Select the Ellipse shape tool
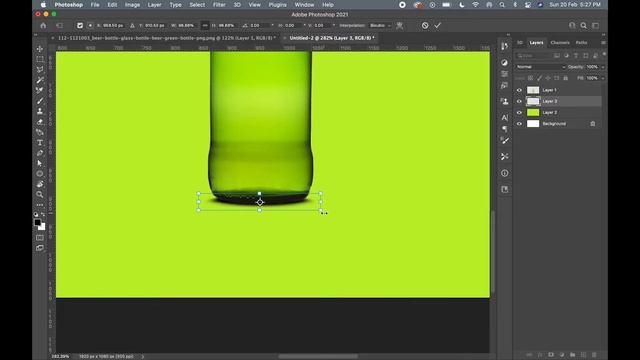Image resolution: width=640 pixels, height=360 pixels. tap(40, 174)
